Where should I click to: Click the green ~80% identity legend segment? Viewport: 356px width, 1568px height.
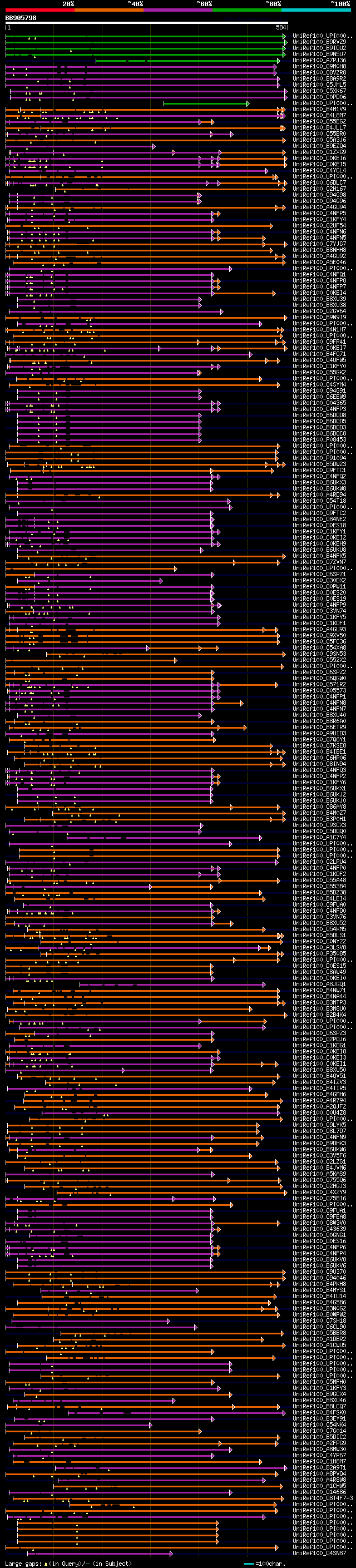247,11
